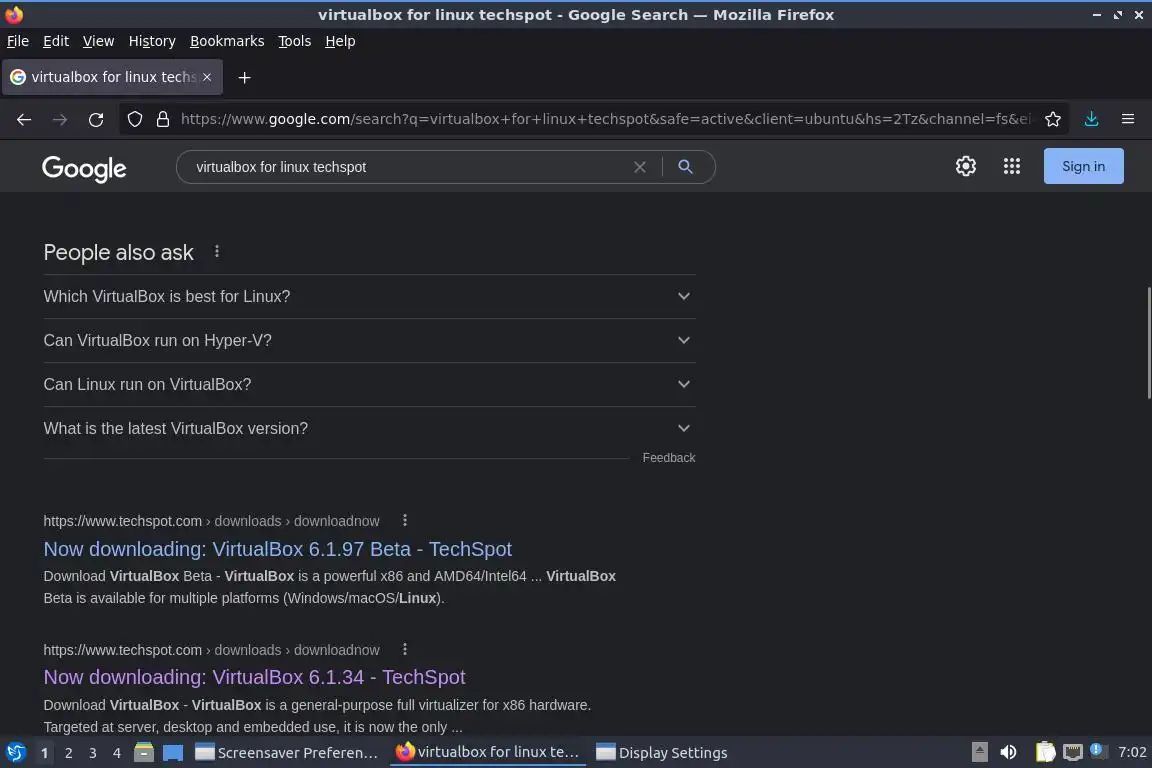Switch to Screensaver Preferences window in taskbar
The image size is (1152, 768).
tap(287, 753)
